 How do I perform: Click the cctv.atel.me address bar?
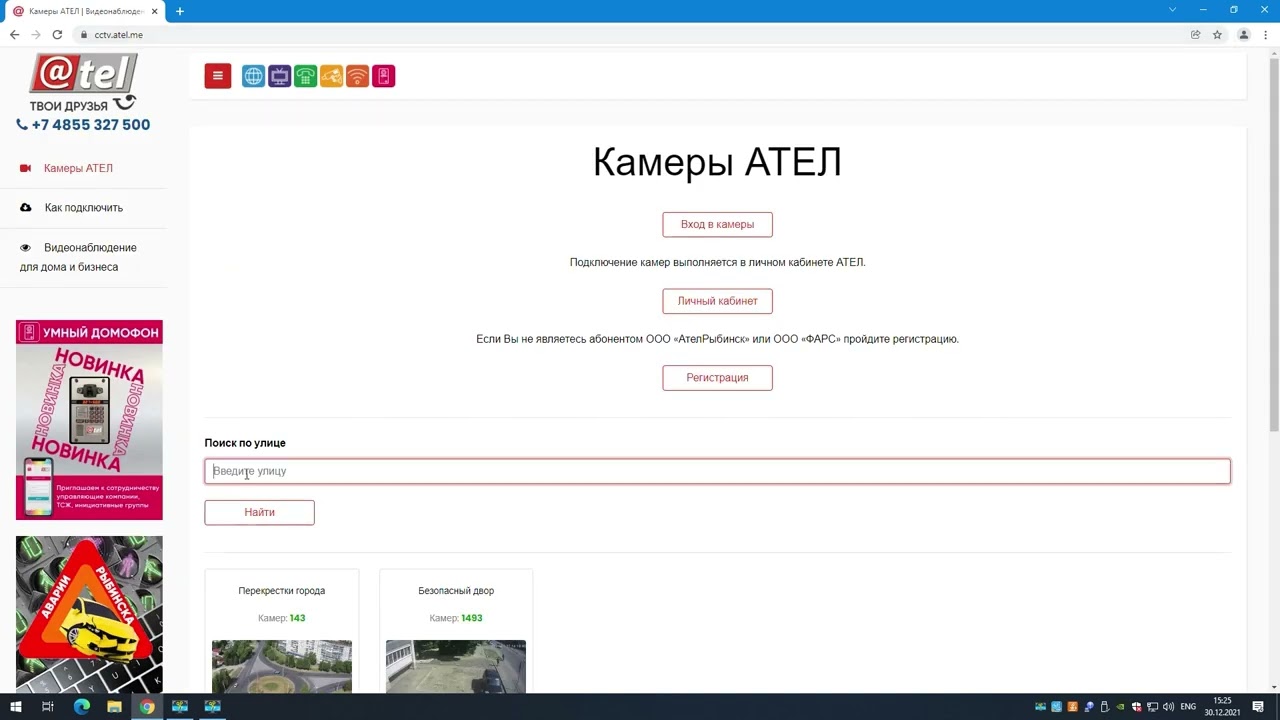point(630,34)
